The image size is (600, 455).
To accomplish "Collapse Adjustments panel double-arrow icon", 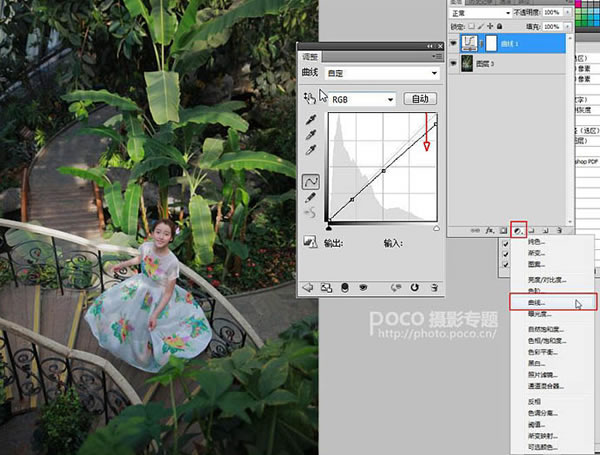I will (x=430, y=46).
